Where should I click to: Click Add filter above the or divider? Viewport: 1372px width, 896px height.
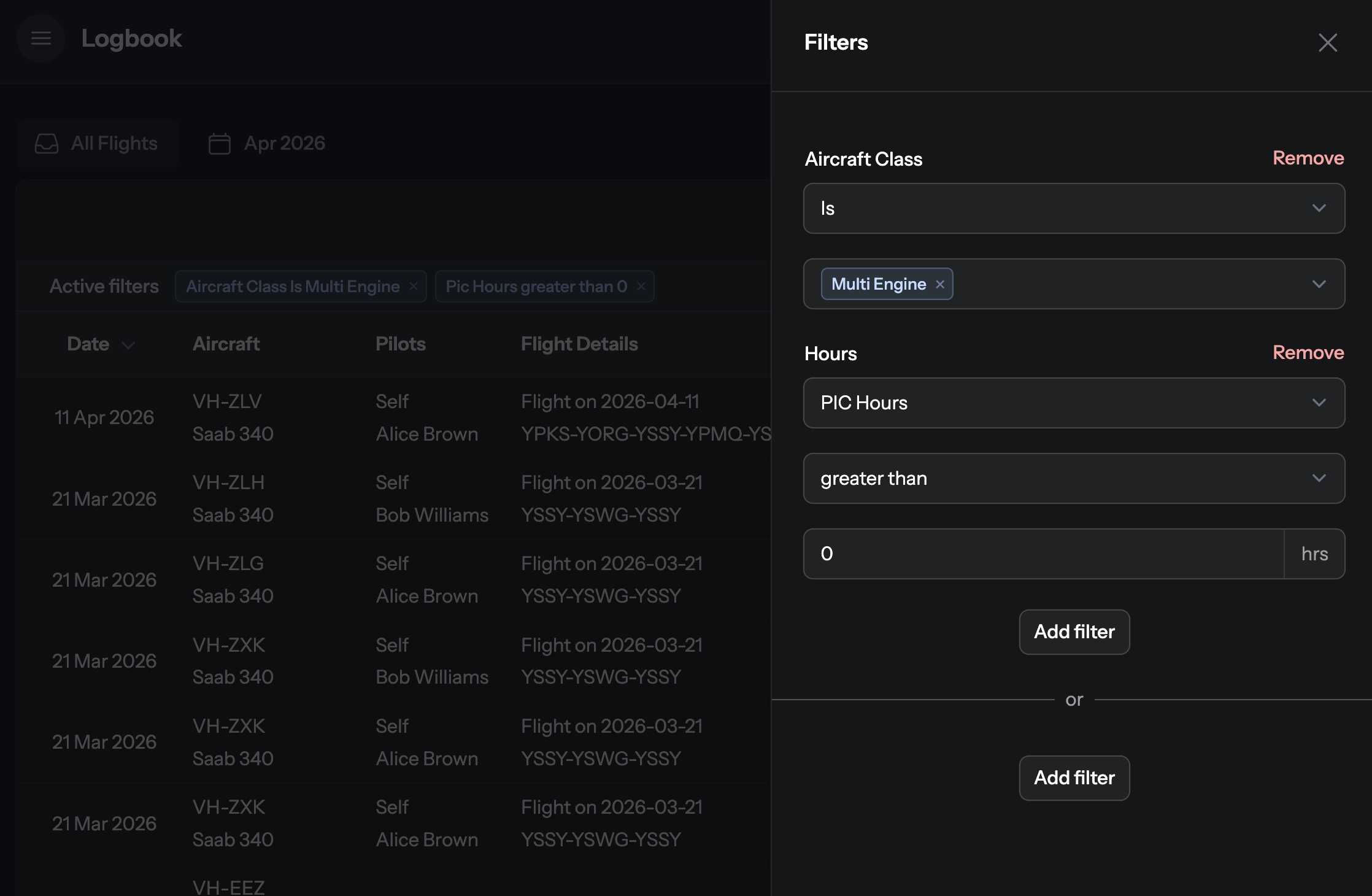pyautogui.click(x=1074, y=632)
